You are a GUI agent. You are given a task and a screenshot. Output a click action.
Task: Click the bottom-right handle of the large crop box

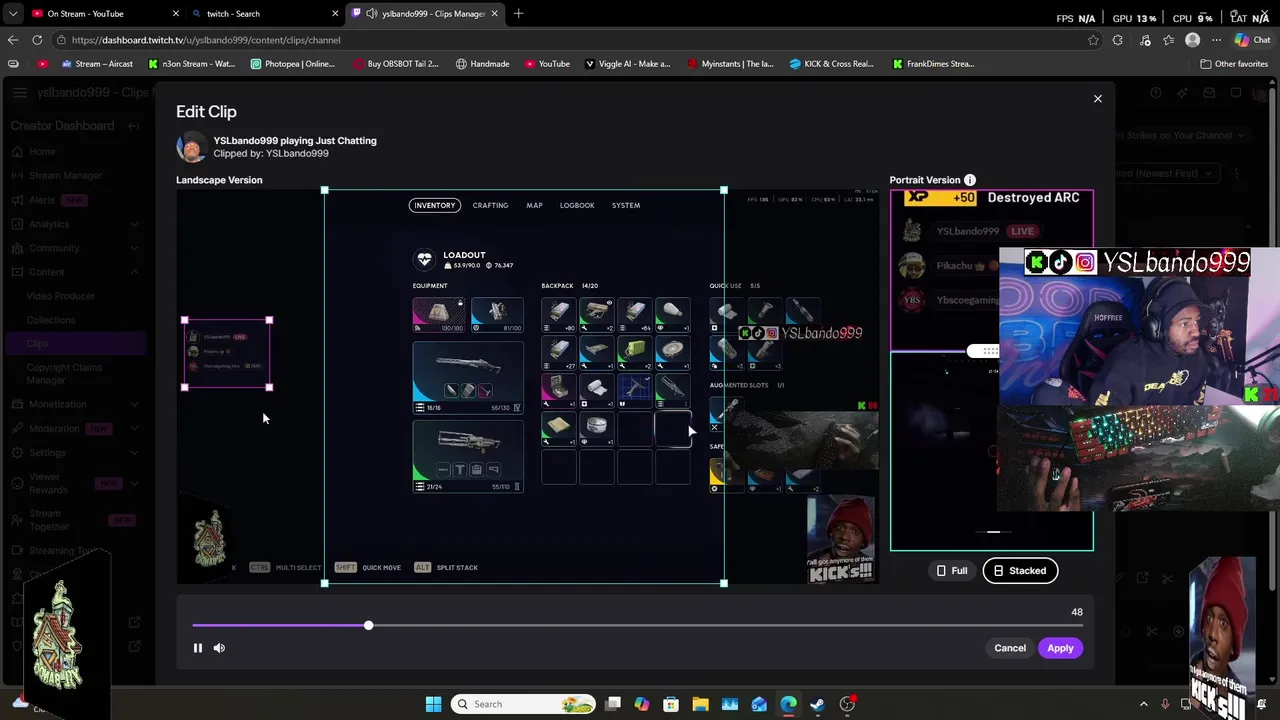[724, 583]
